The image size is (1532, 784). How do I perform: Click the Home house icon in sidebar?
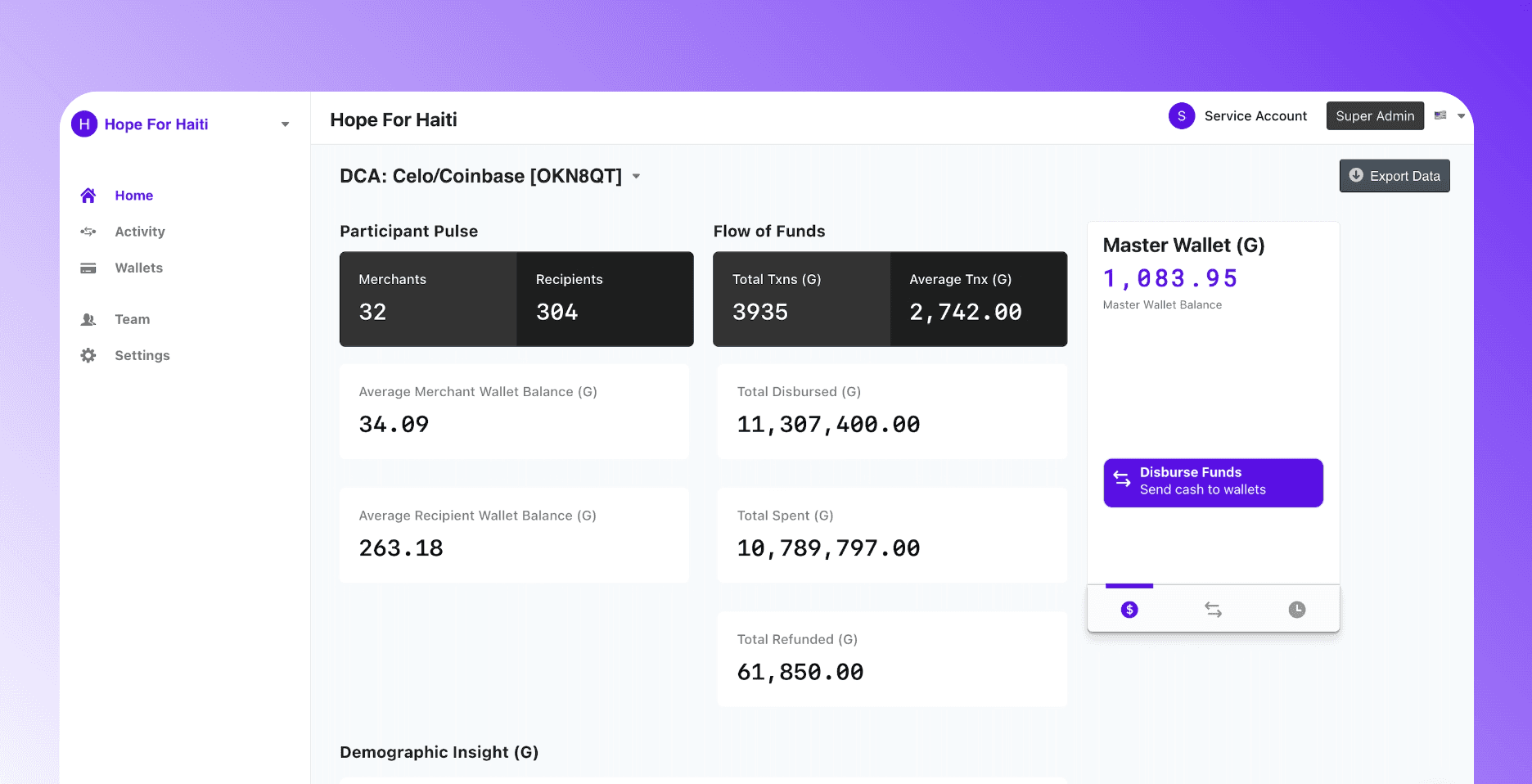pos(88,196)
